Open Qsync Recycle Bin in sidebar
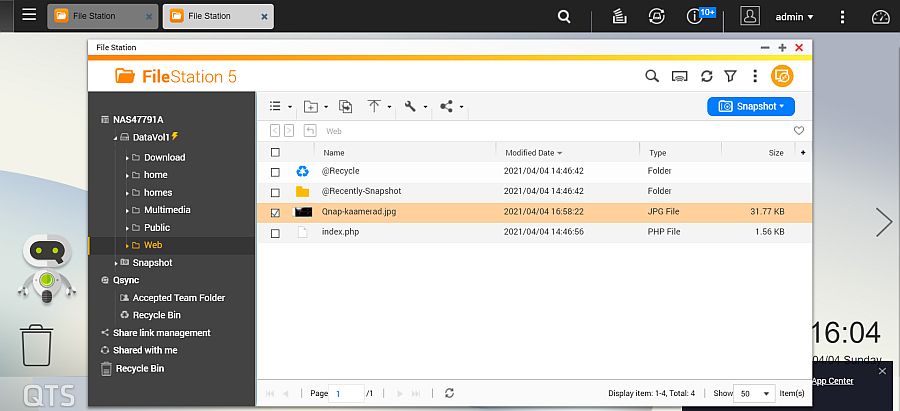Viewport: 900px width, 411px height. click(157, 315)
